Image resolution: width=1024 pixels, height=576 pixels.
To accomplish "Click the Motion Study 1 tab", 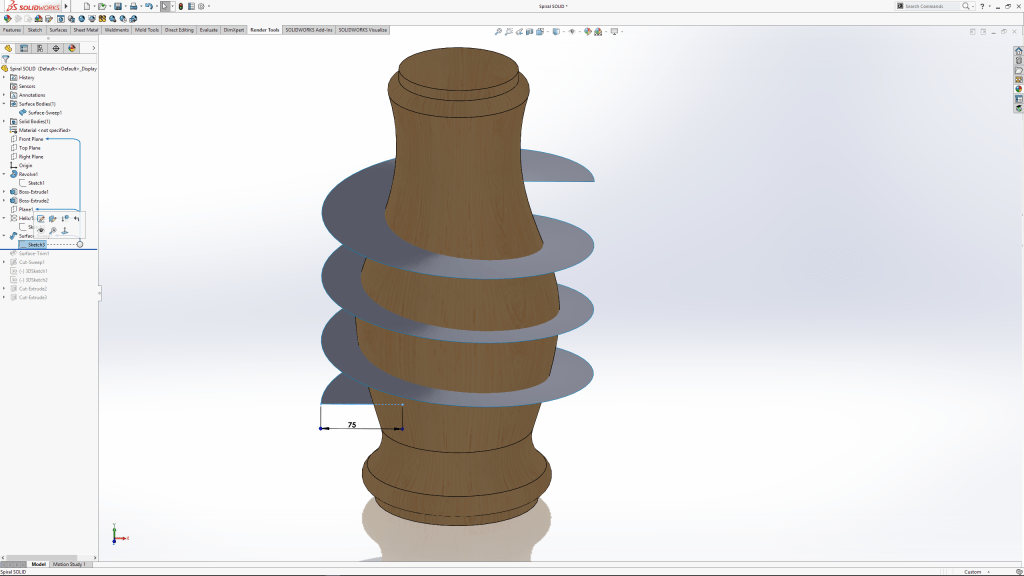I will pyautogui.click(x=70, y=564).
